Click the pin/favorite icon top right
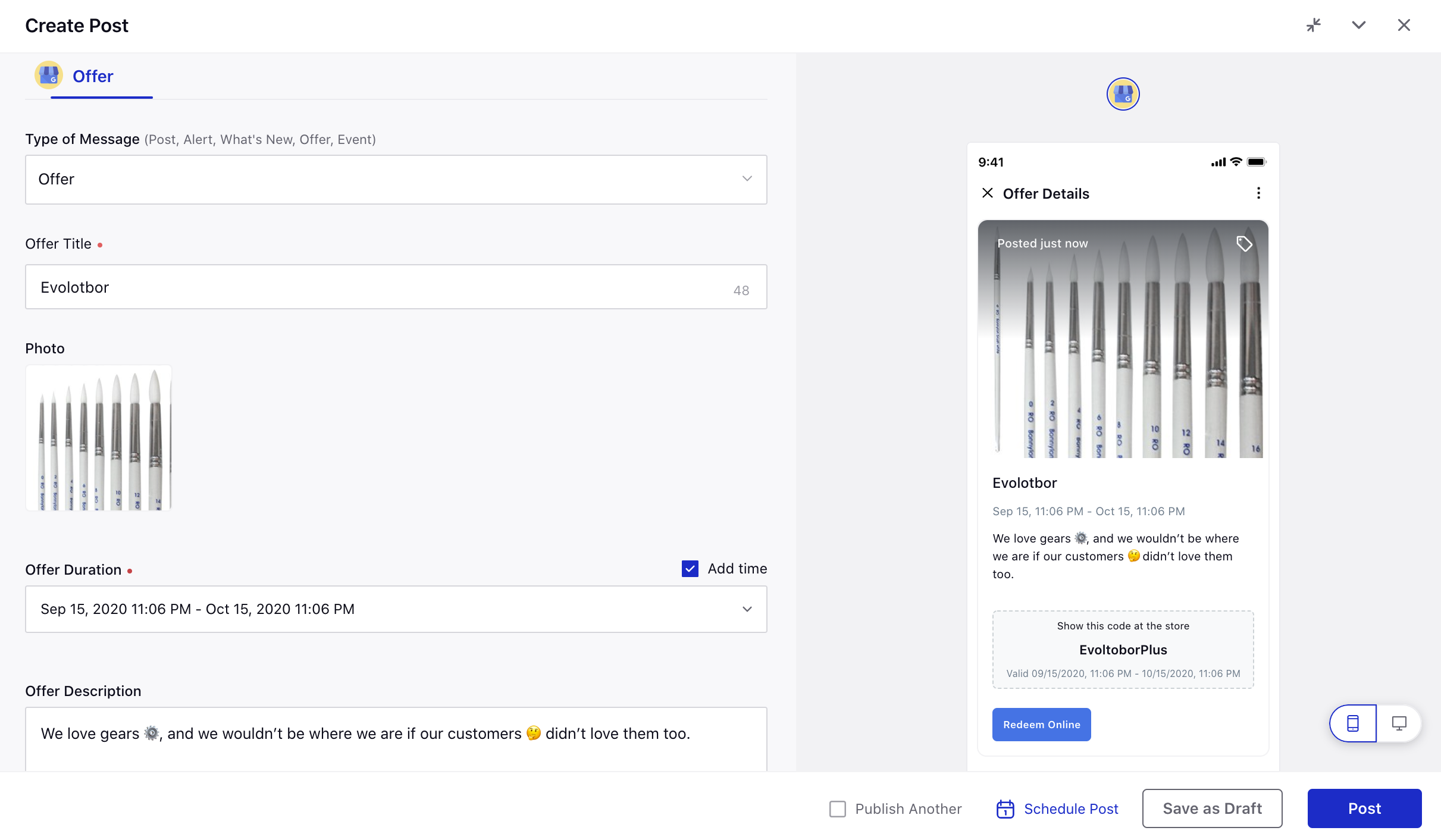Screen dimensions: 1441x840 click(1314, 25)
